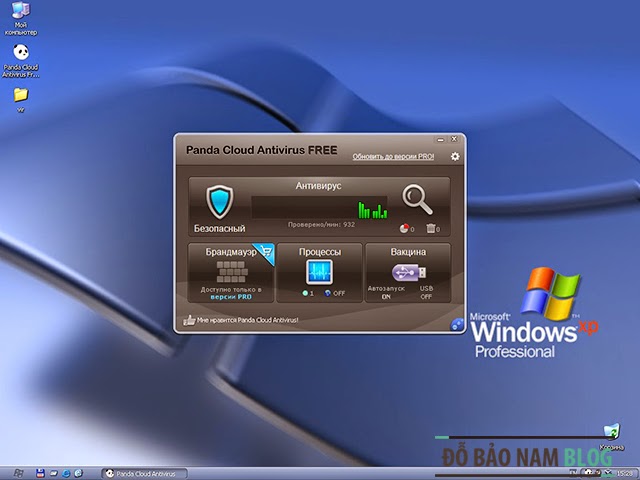Start a scan with the magnifying glass icon

(x=417, y=200)
